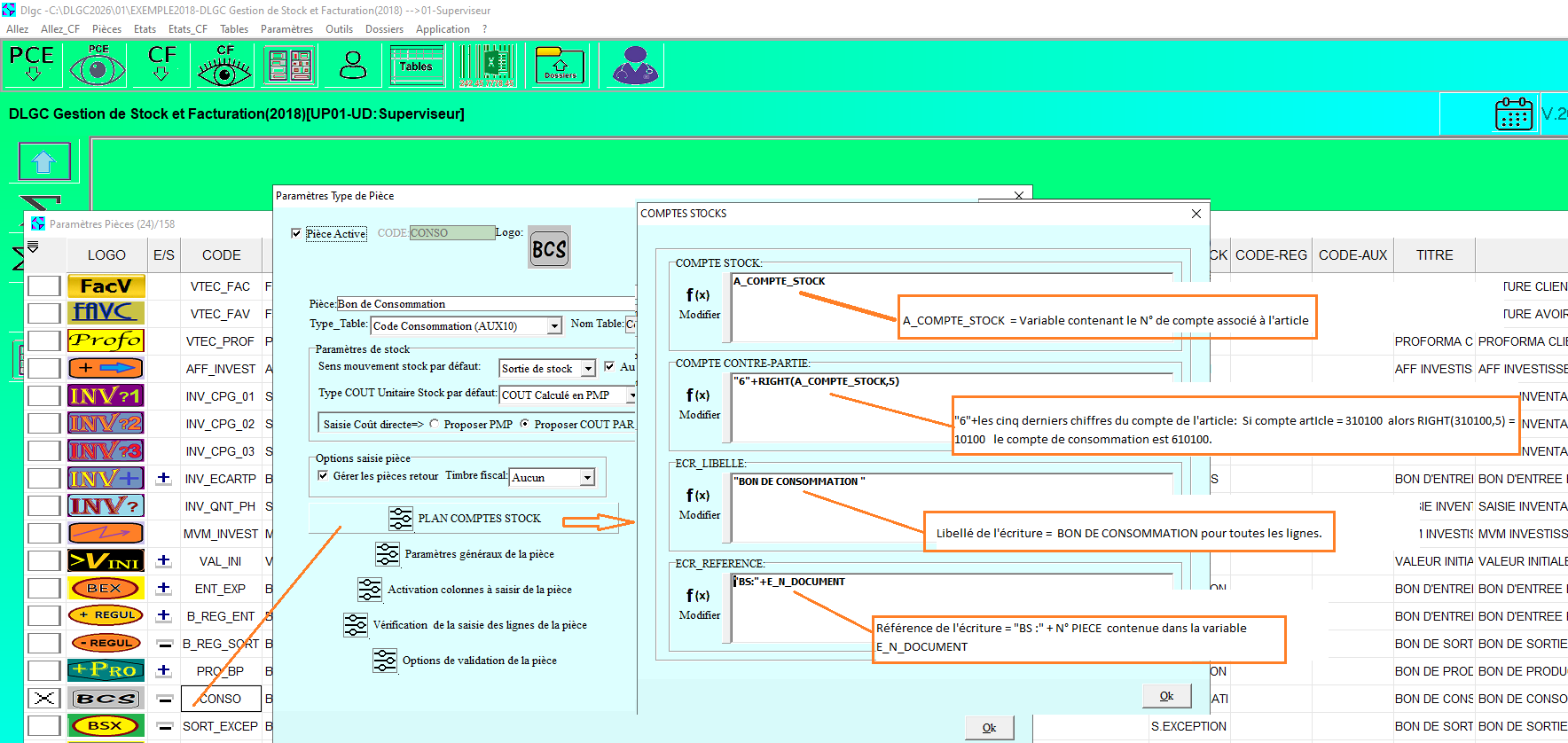Open the Excel export toolbar icon
The width and height of the screenshot is (1568, 743).
(x=487, y=66)
